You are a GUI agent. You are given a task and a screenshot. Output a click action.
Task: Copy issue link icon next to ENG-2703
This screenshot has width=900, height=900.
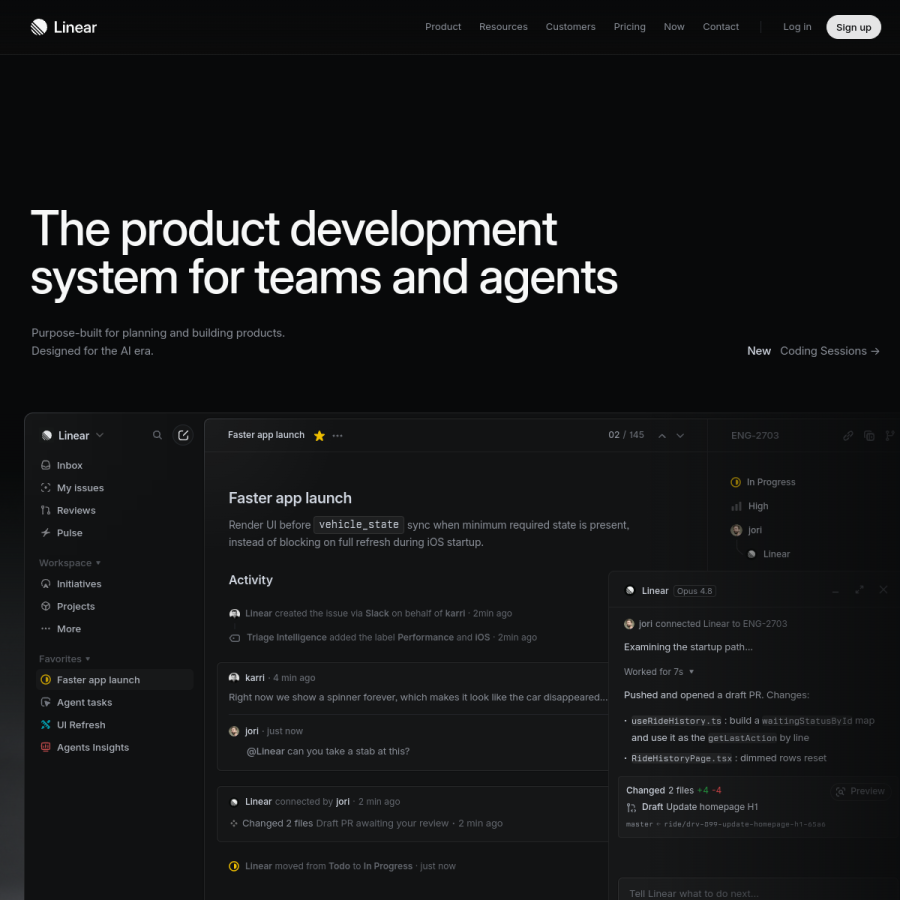[848, 436]
